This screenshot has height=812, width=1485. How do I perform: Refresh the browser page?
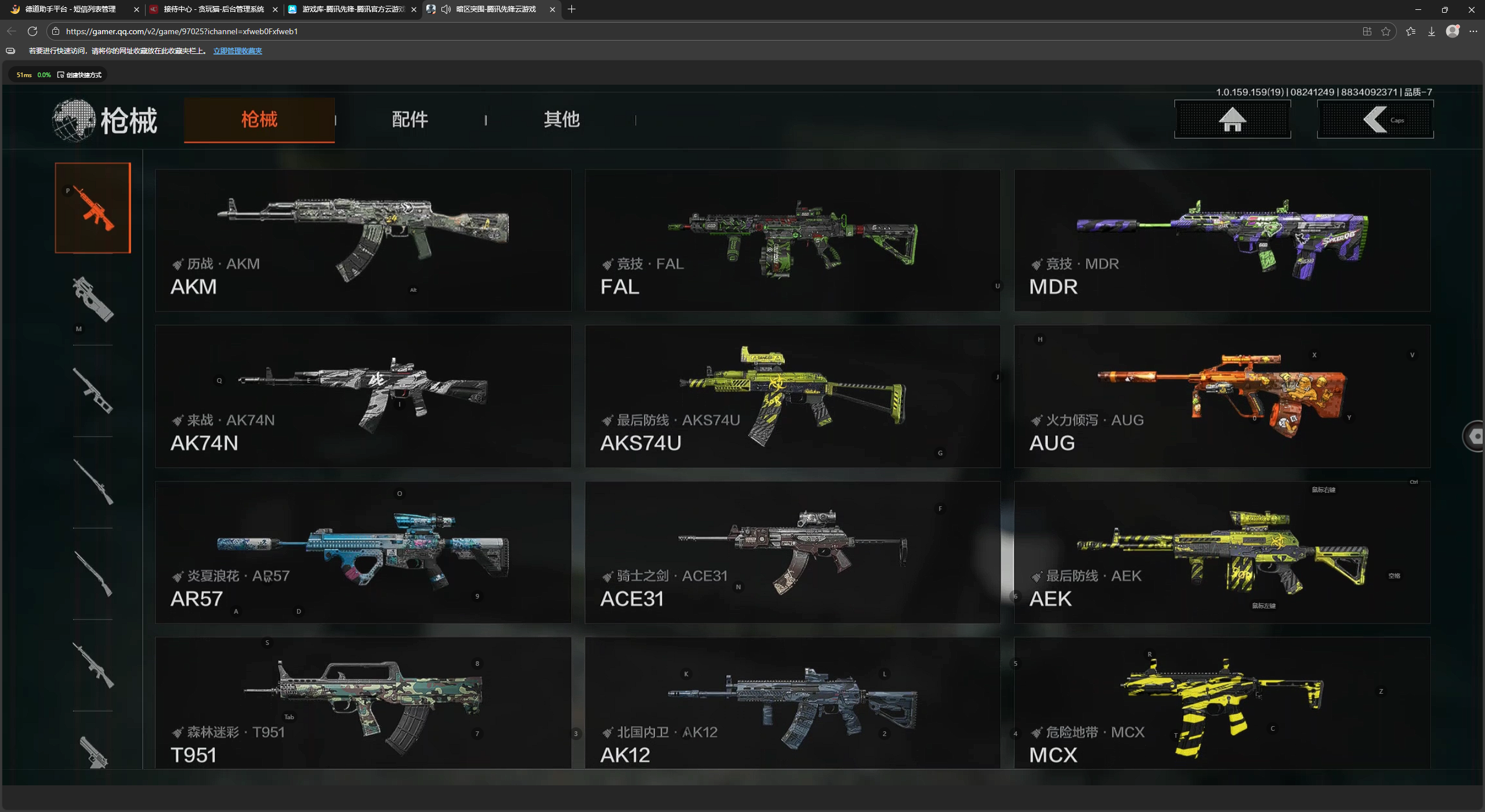pyautogui.click(x=32, y=31)
